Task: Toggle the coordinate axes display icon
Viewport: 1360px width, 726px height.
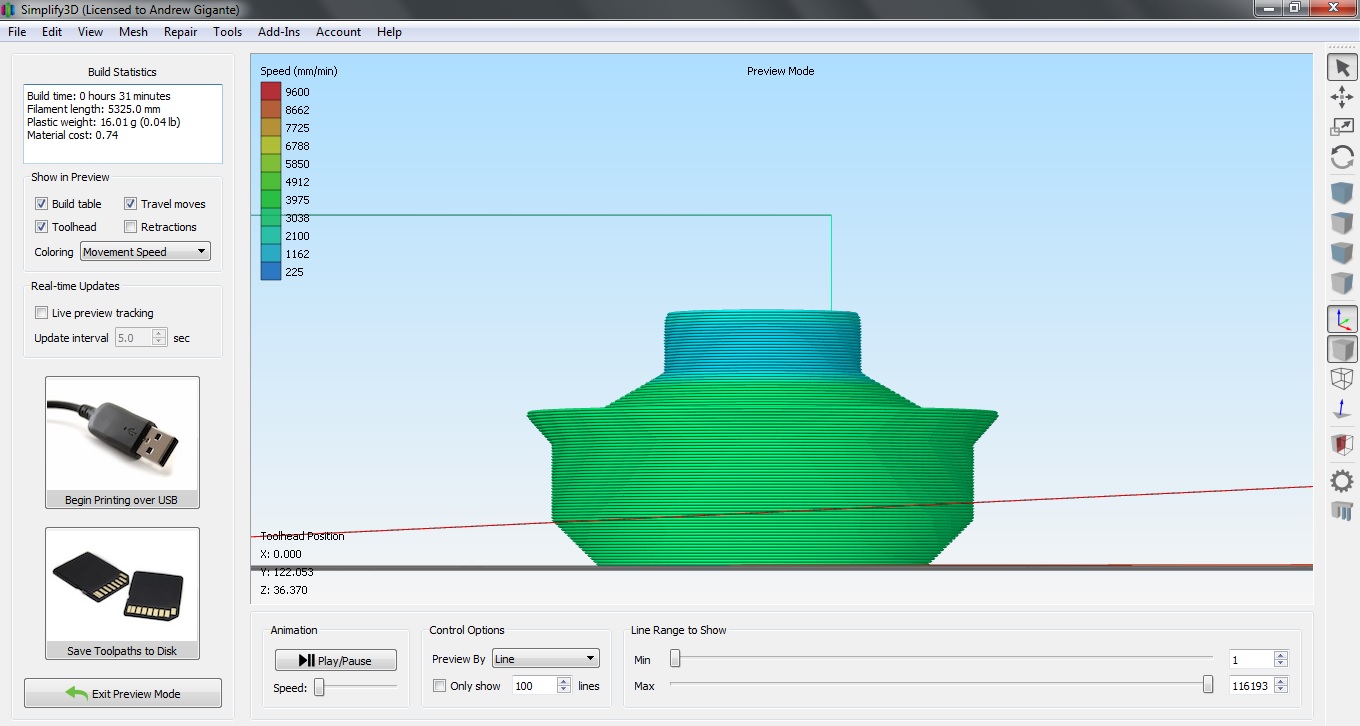Action: [1342, 319]
